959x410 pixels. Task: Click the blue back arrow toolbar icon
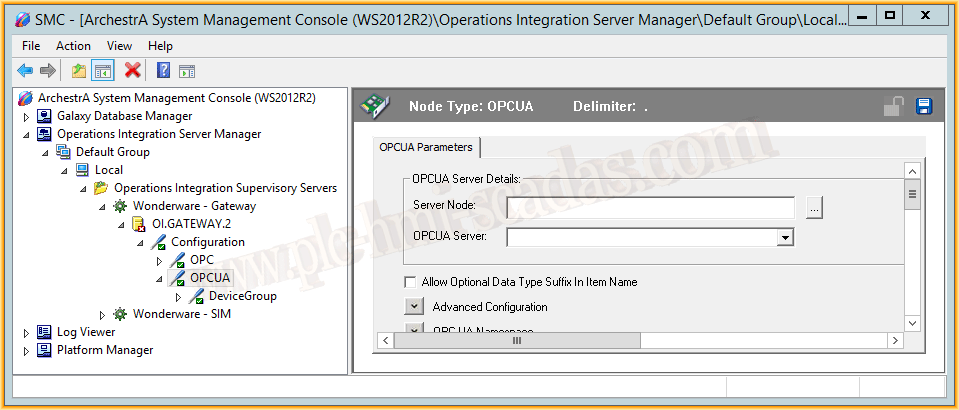[25, 70]
